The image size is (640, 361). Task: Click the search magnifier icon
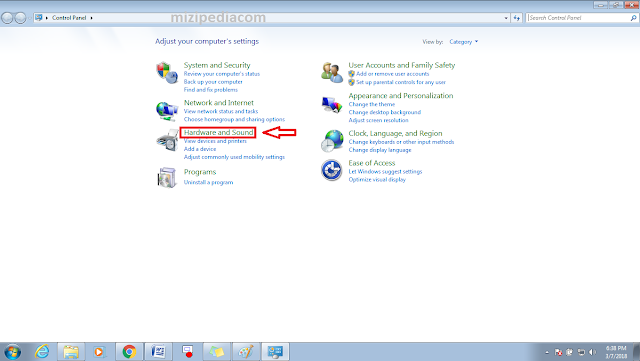[633, 18]
